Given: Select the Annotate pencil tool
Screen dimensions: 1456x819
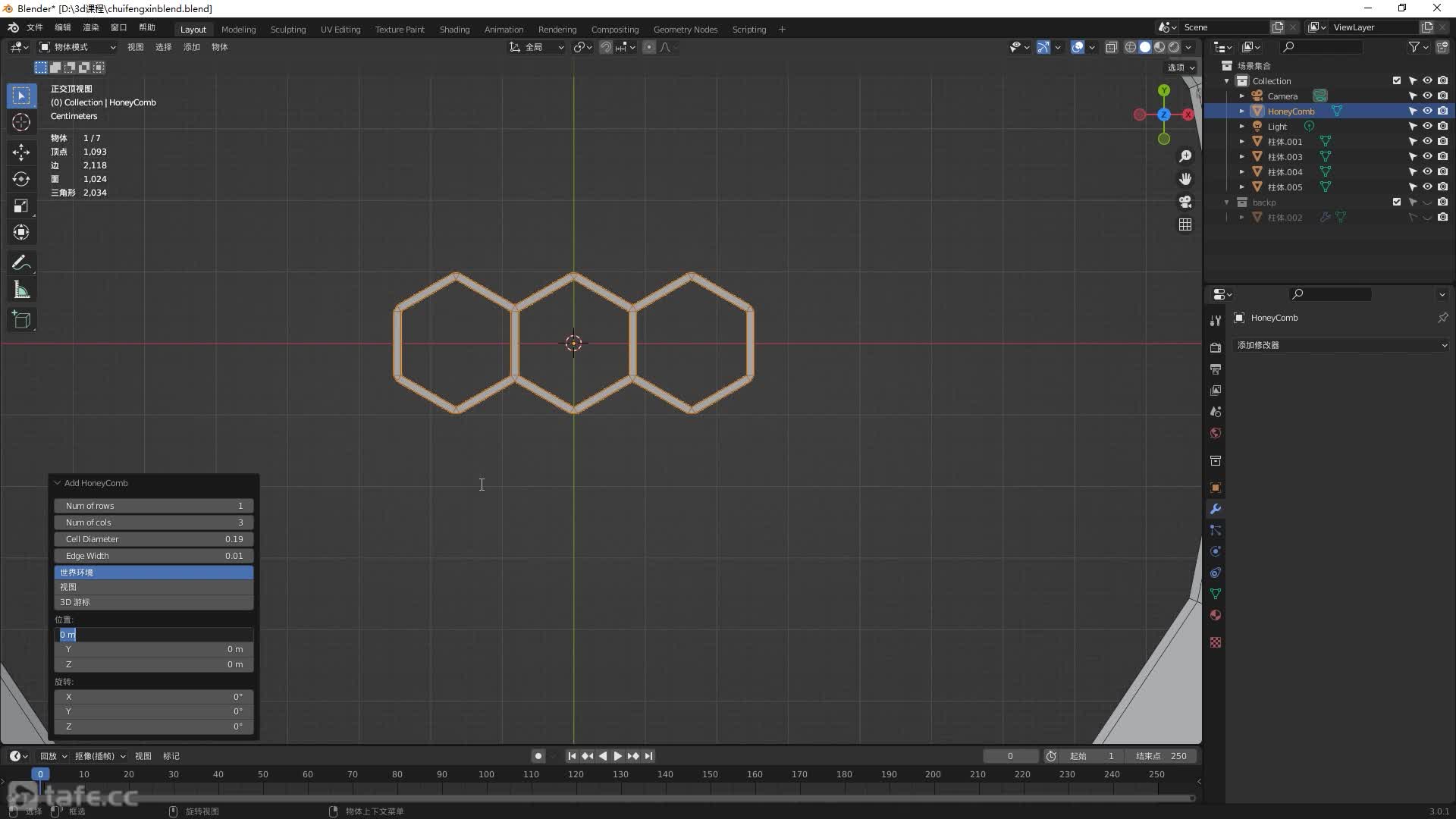Looking at the screenshot, I should point(21,262).
